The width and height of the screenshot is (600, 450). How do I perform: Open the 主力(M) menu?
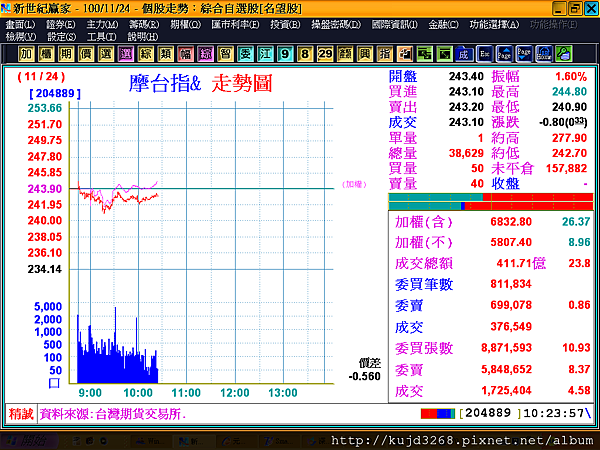tap(102, 25)
